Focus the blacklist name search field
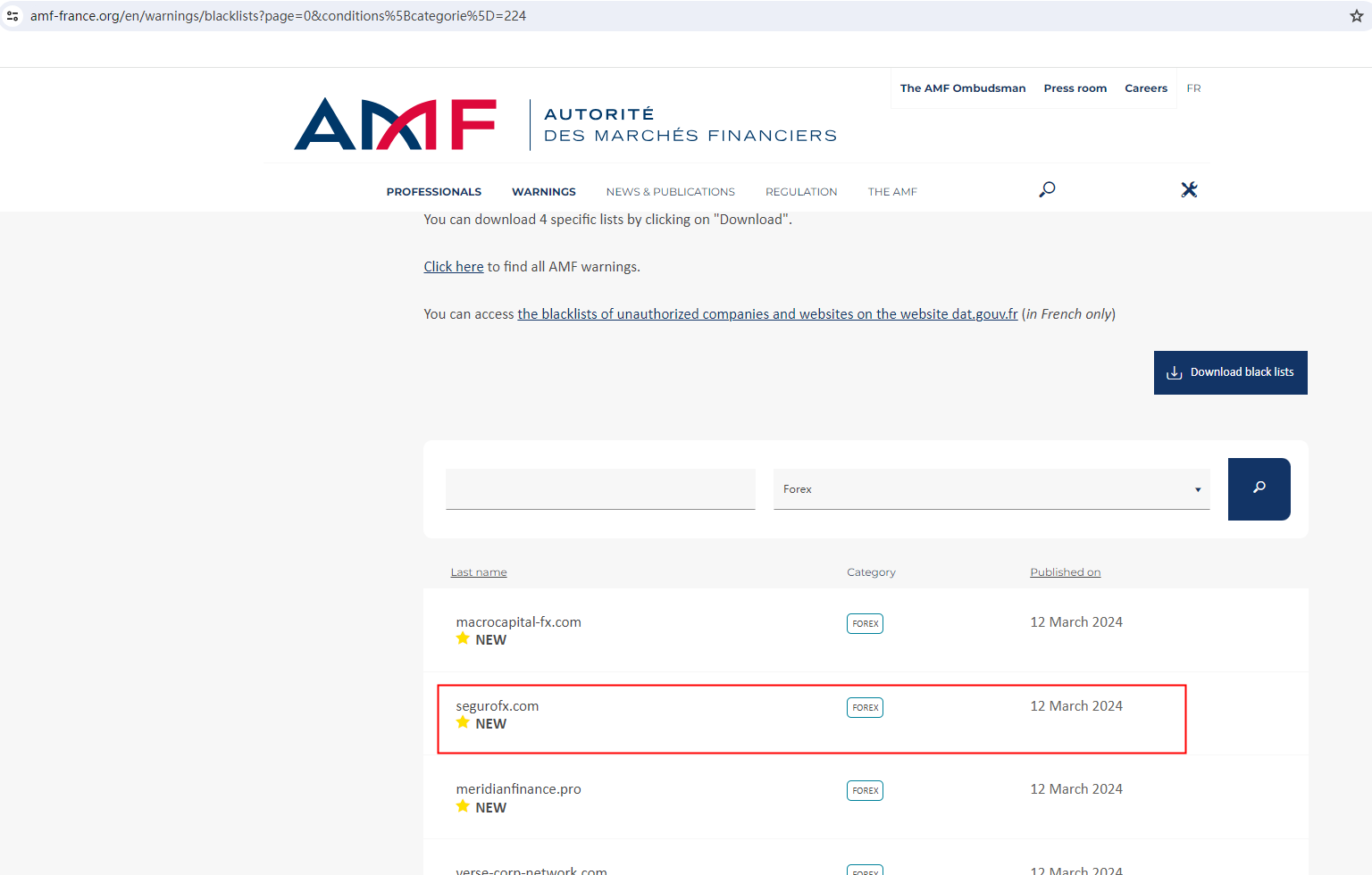Viewport: 1372px width, 875px height. click(600, 489)
